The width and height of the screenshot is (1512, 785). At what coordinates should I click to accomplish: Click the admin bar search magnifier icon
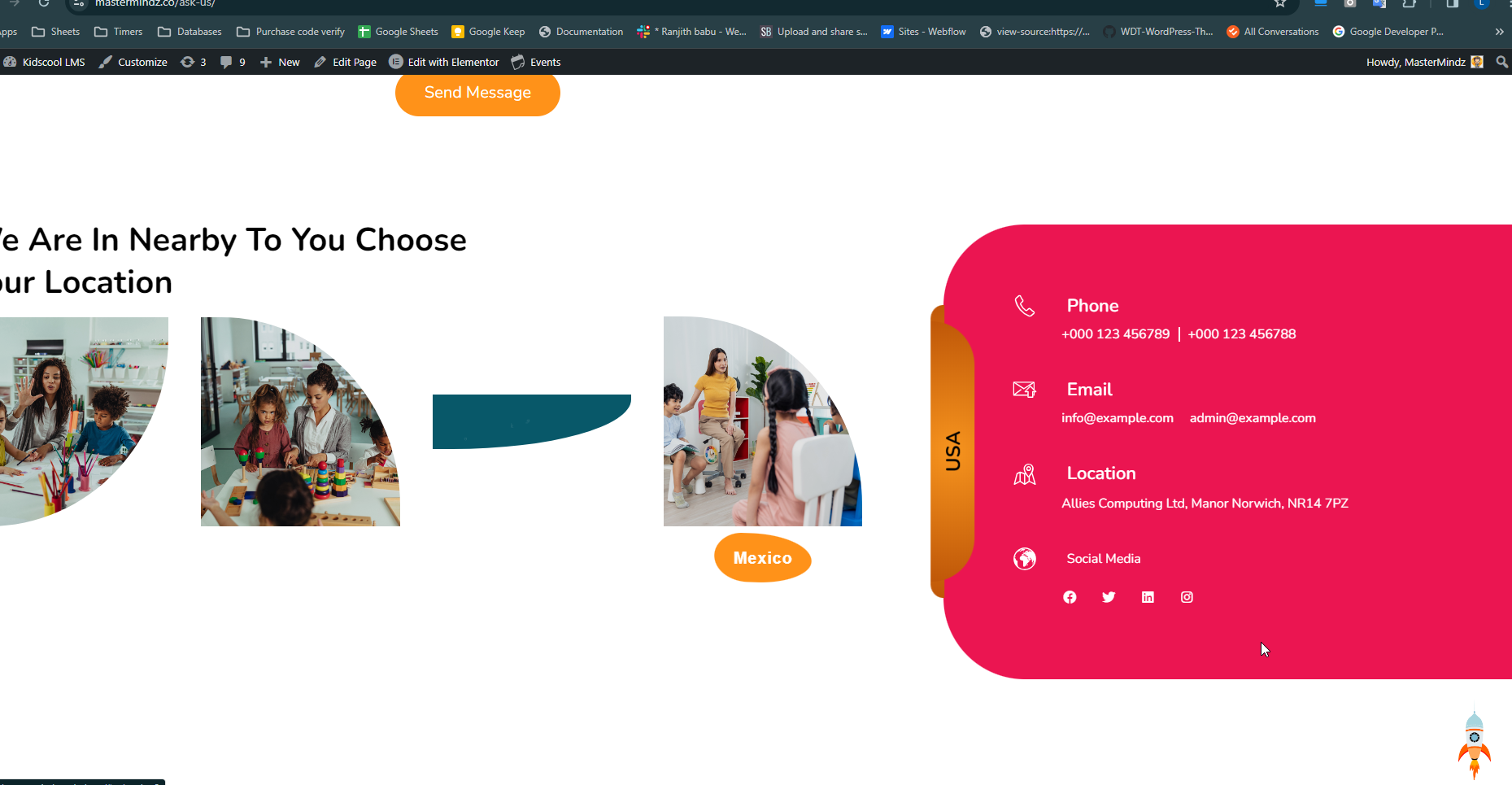point(1501,62)
